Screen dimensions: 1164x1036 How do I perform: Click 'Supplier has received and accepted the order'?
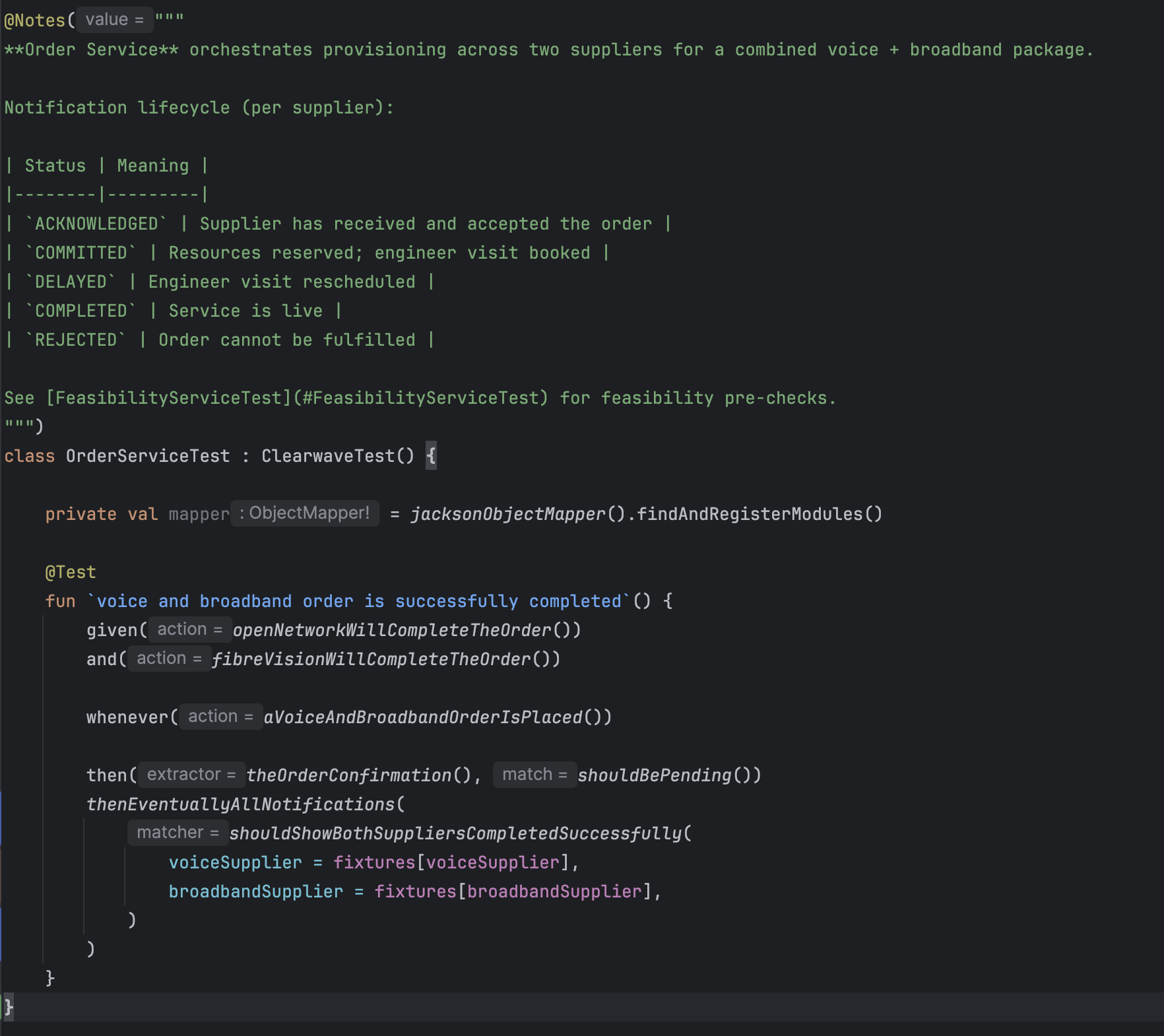(426, 224)
